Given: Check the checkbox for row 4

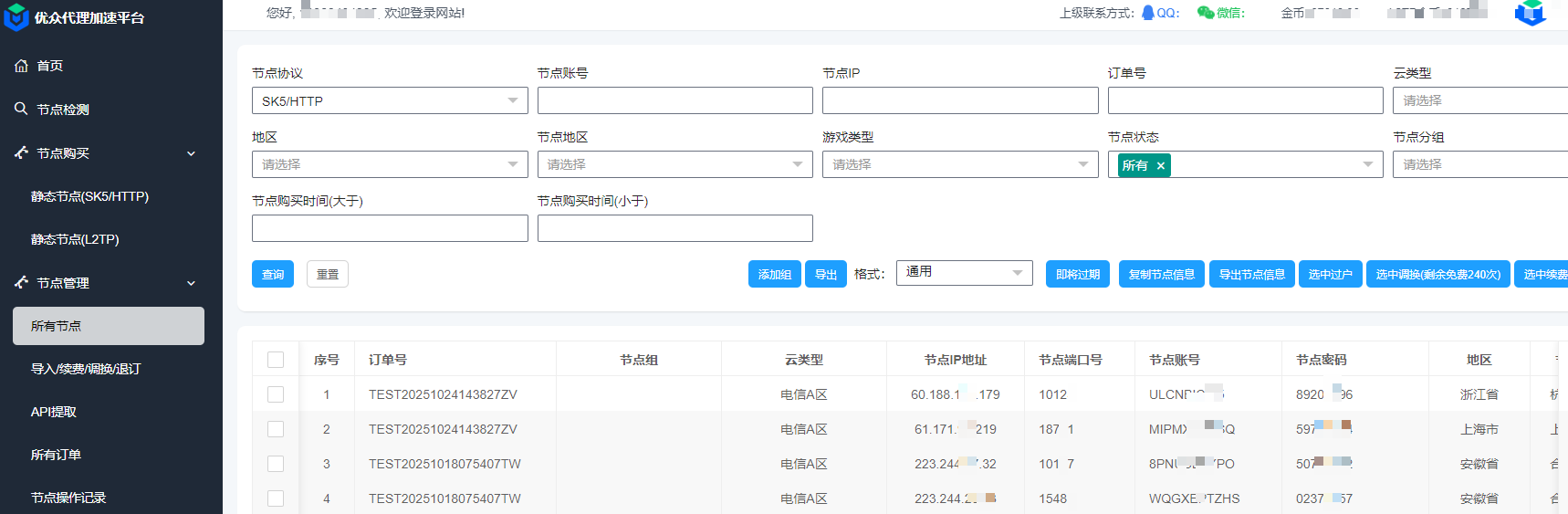Looking at the screenshot, I should (276, 498).
